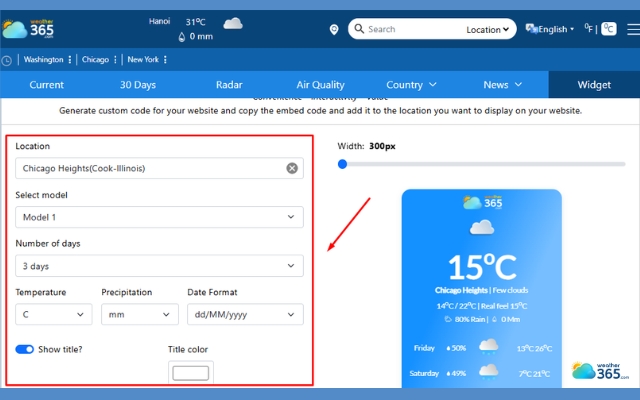Expand the Country menu
The height and width of the screenshot is (400, 640).
pyautogui.click(x=411, y=85)
